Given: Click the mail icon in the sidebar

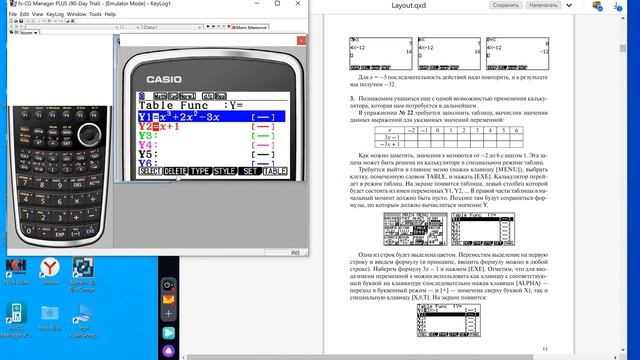Looking at the screenshot, I should [x=169, y=300].
